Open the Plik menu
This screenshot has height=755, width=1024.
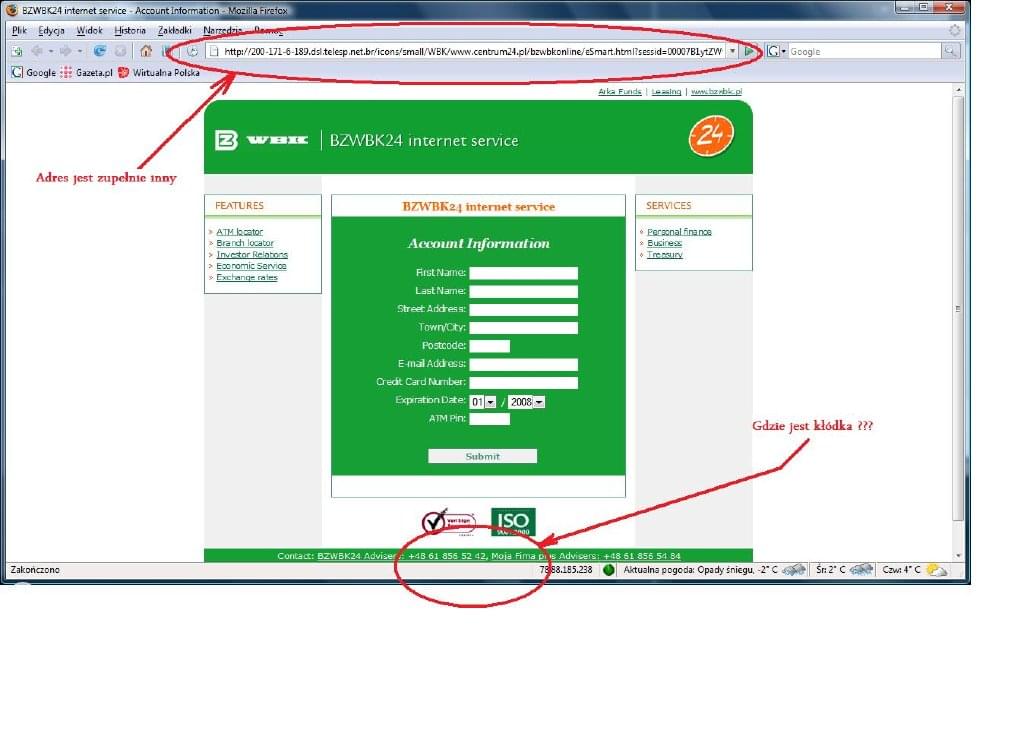tap(19, 30)
